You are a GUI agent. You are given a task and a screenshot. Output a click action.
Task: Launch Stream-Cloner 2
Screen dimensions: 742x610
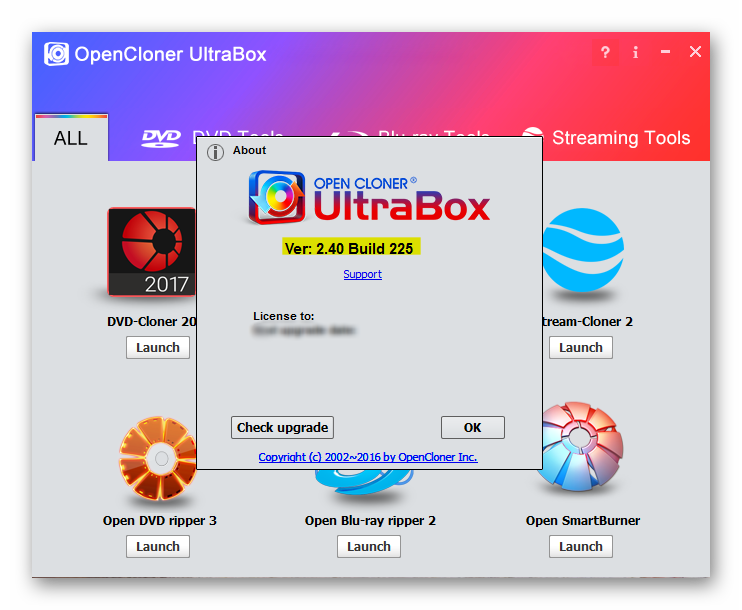pos(581,347)
